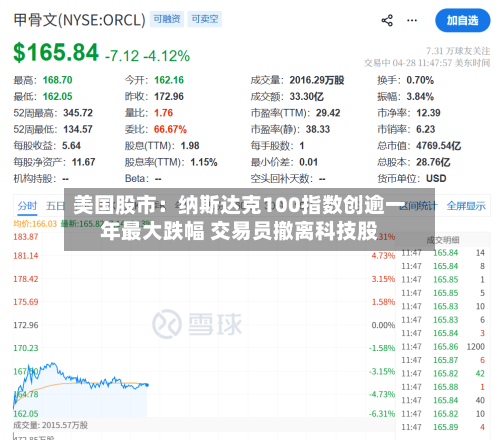Click the $165.84 current price
This screenshot has height=440, width=500.
coord(56,53)
